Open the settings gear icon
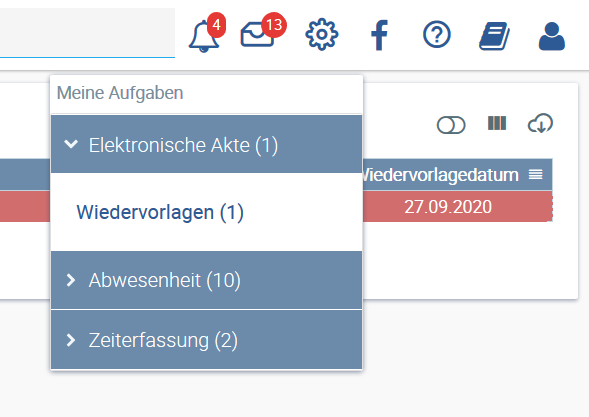589x417 pixels. point(322,35)
